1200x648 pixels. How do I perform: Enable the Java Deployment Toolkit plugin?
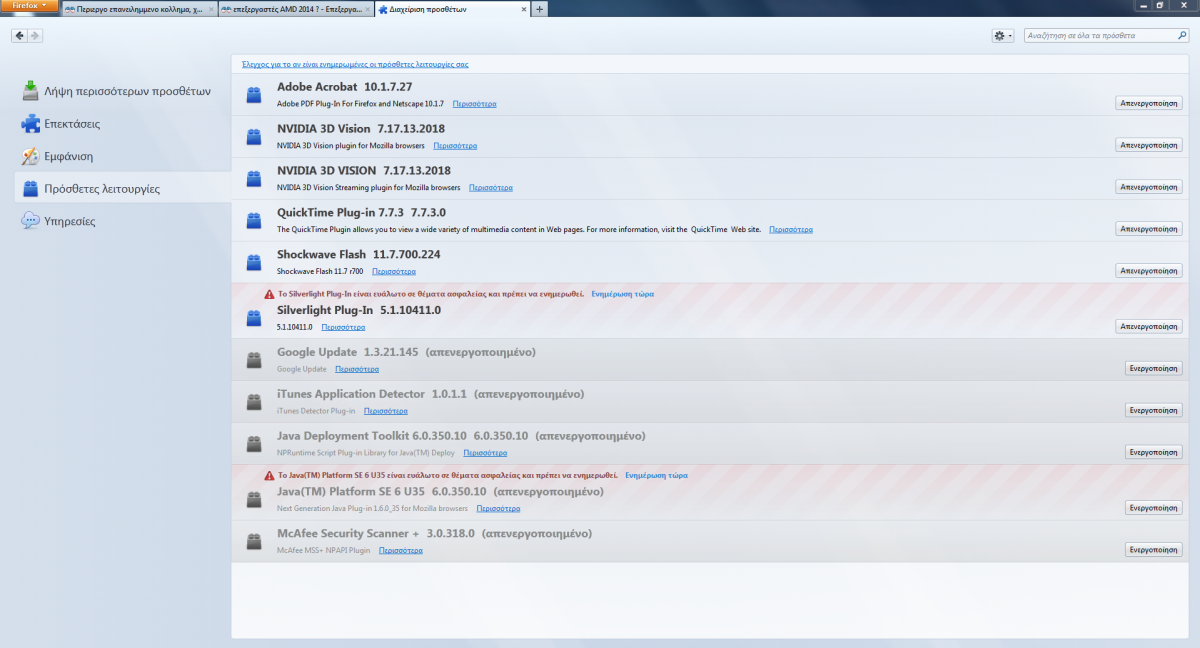point(1154,452)
